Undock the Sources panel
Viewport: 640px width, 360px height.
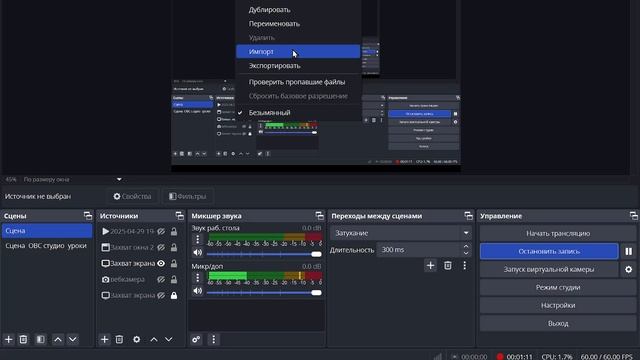[180, 216]
